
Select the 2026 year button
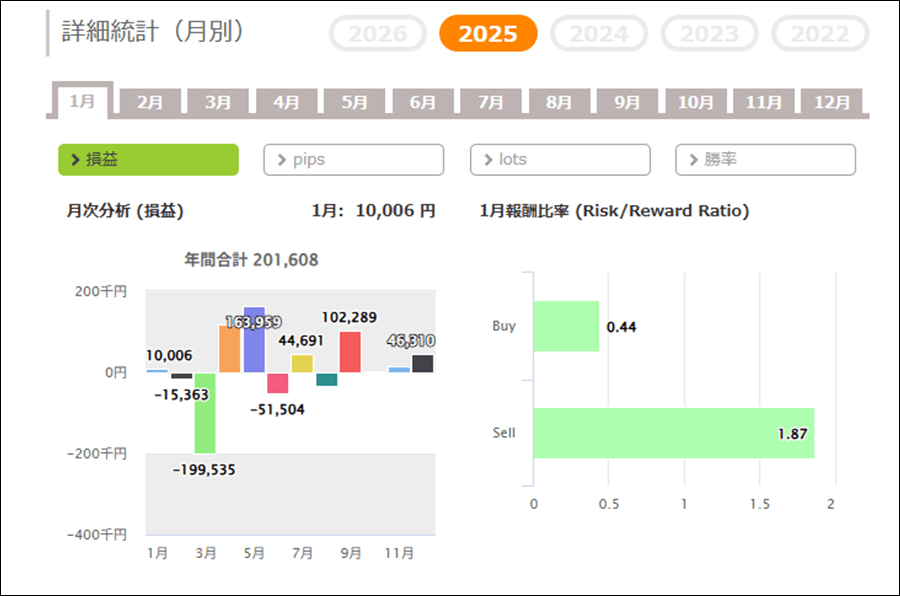click(378, 34)
